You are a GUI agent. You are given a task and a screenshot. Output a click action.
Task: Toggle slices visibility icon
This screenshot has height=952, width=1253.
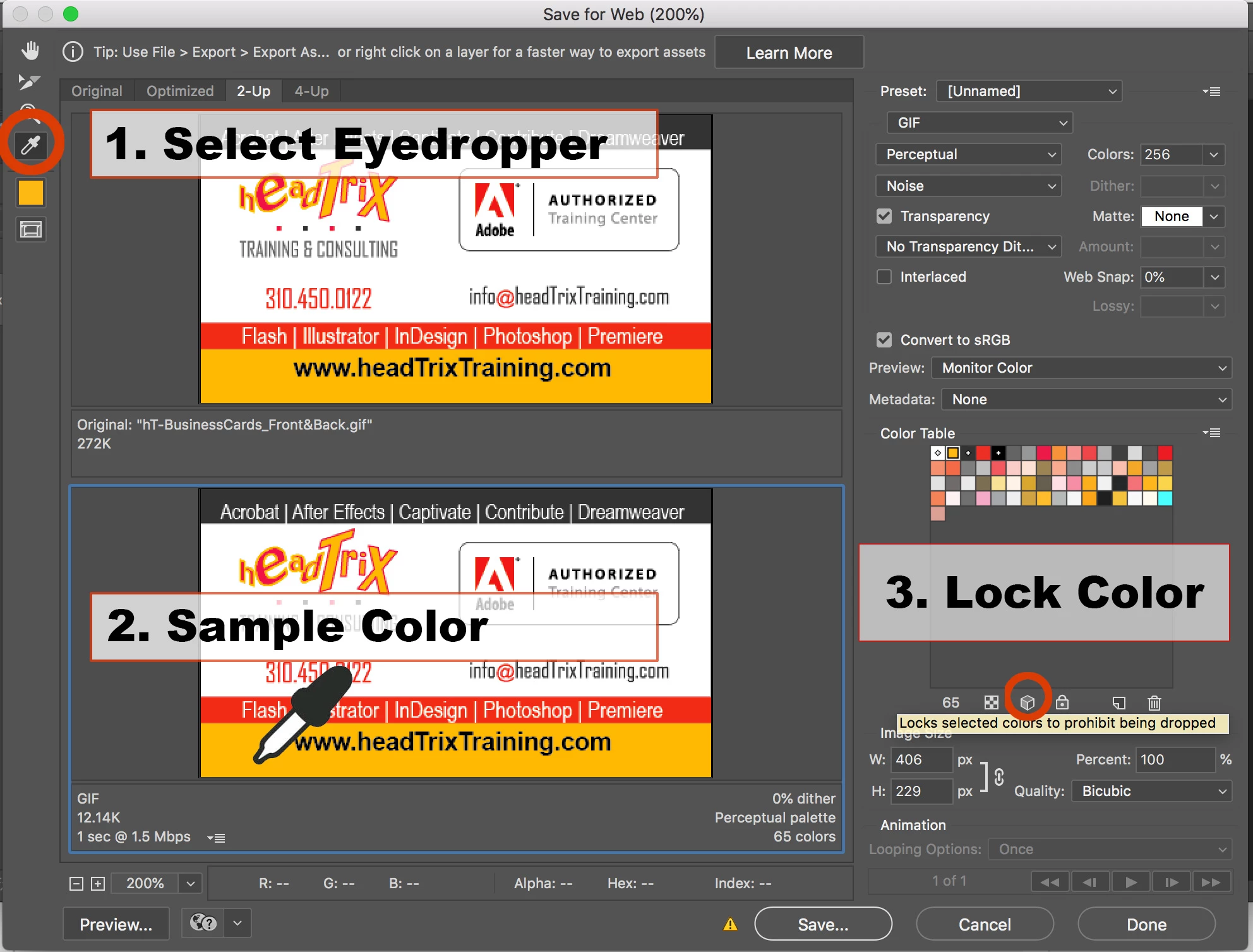[30, 229]
